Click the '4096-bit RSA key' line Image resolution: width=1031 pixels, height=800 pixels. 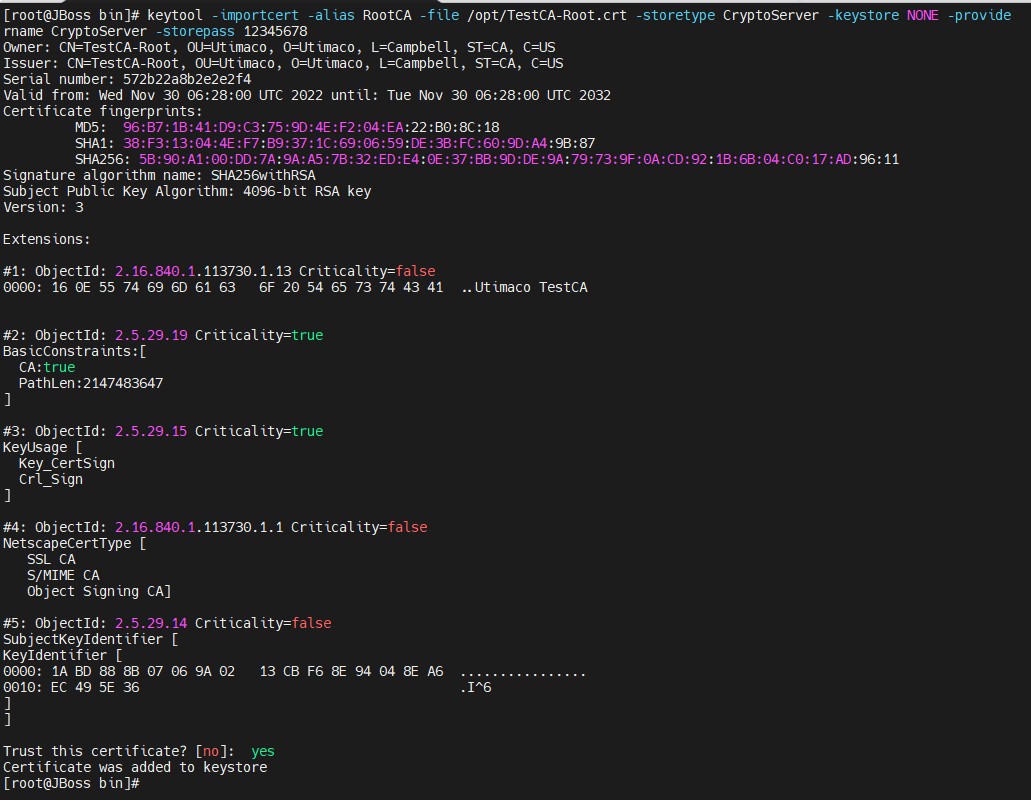(x=187, y=191)
